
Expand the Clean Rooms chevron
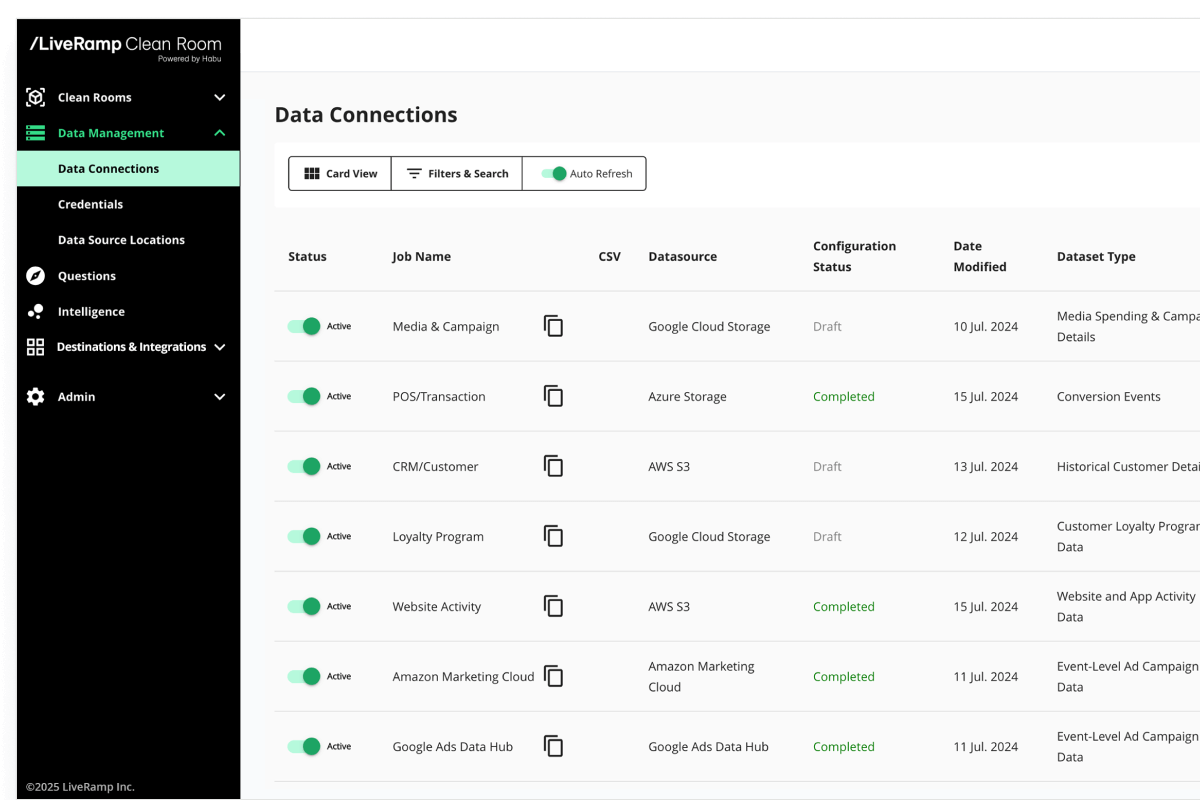[x=220, y=97]
